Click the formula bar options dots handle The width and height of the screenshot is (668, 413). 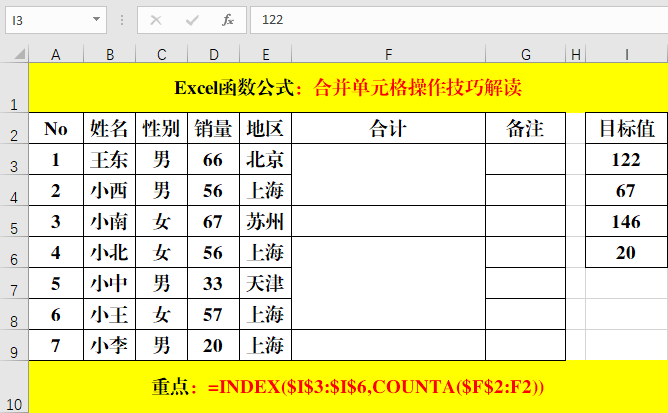coord(122,20)
